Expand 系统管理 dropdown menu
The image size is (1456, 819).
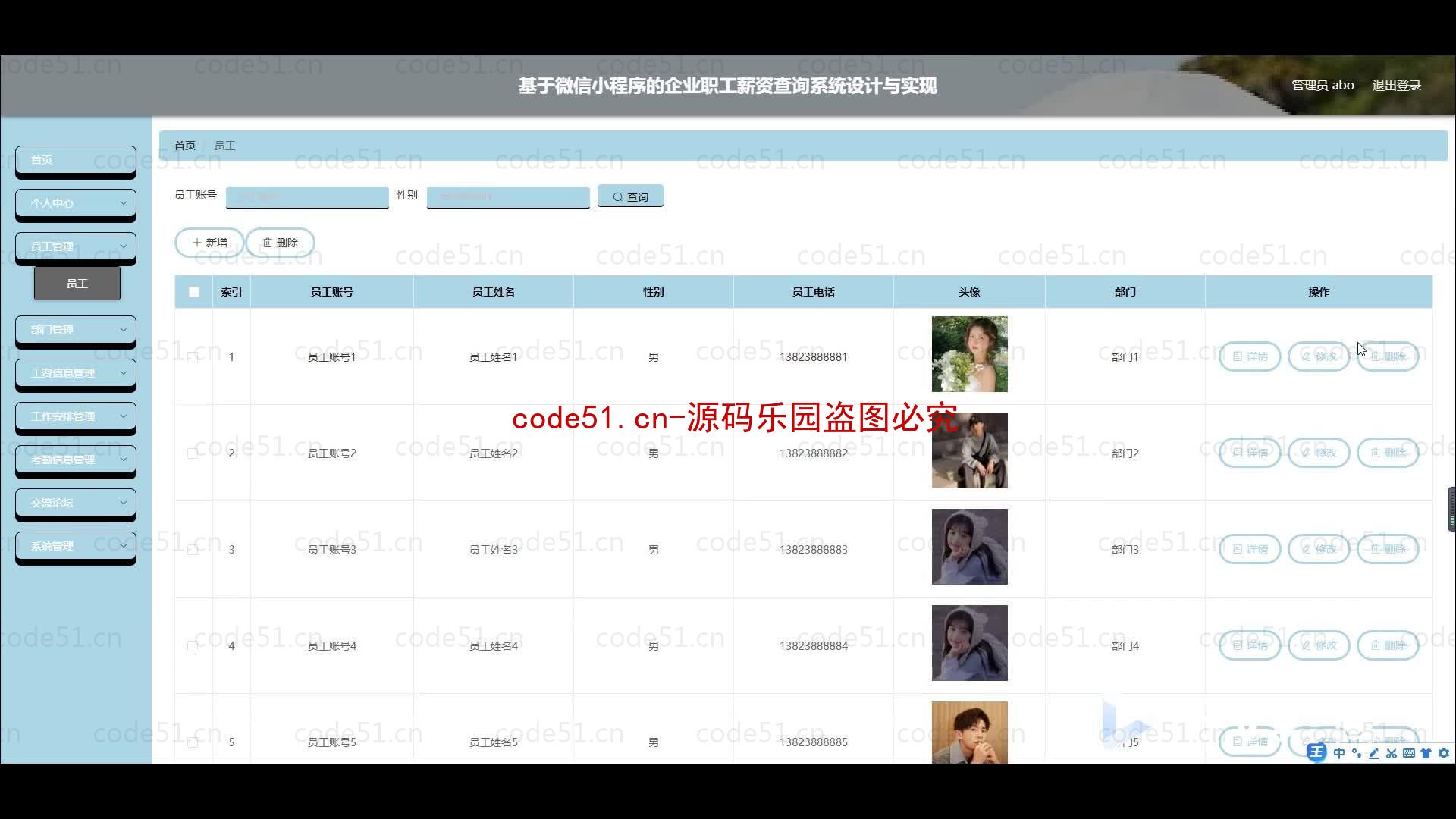[75, 545]
